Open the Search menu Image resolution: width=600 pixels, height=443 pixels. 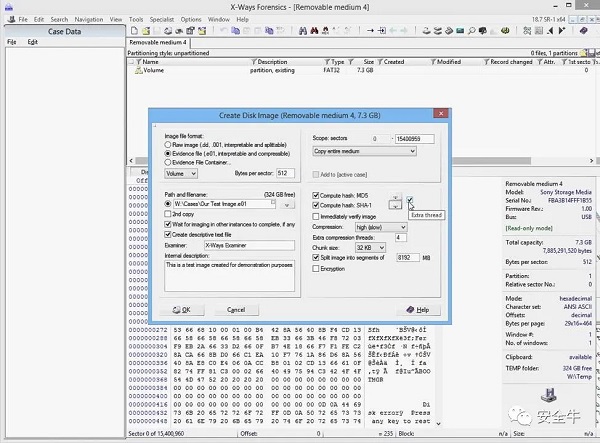[x=59, y=20]
